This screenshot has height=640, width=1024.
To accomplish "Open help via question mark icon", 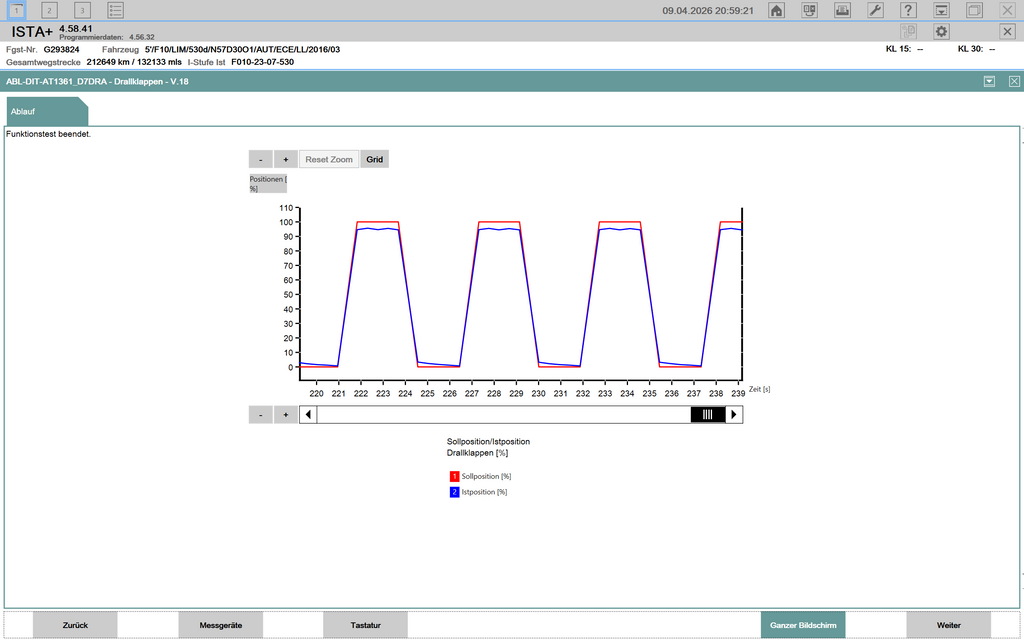I will pos(908,10).
